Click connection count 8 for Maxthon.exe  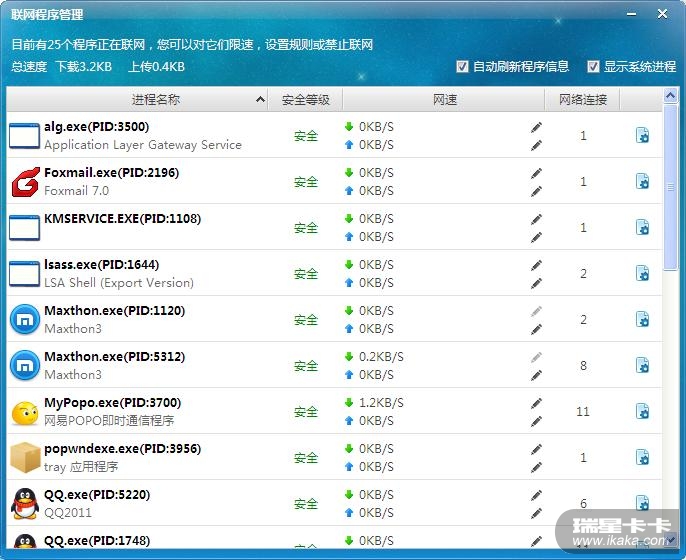583,366
